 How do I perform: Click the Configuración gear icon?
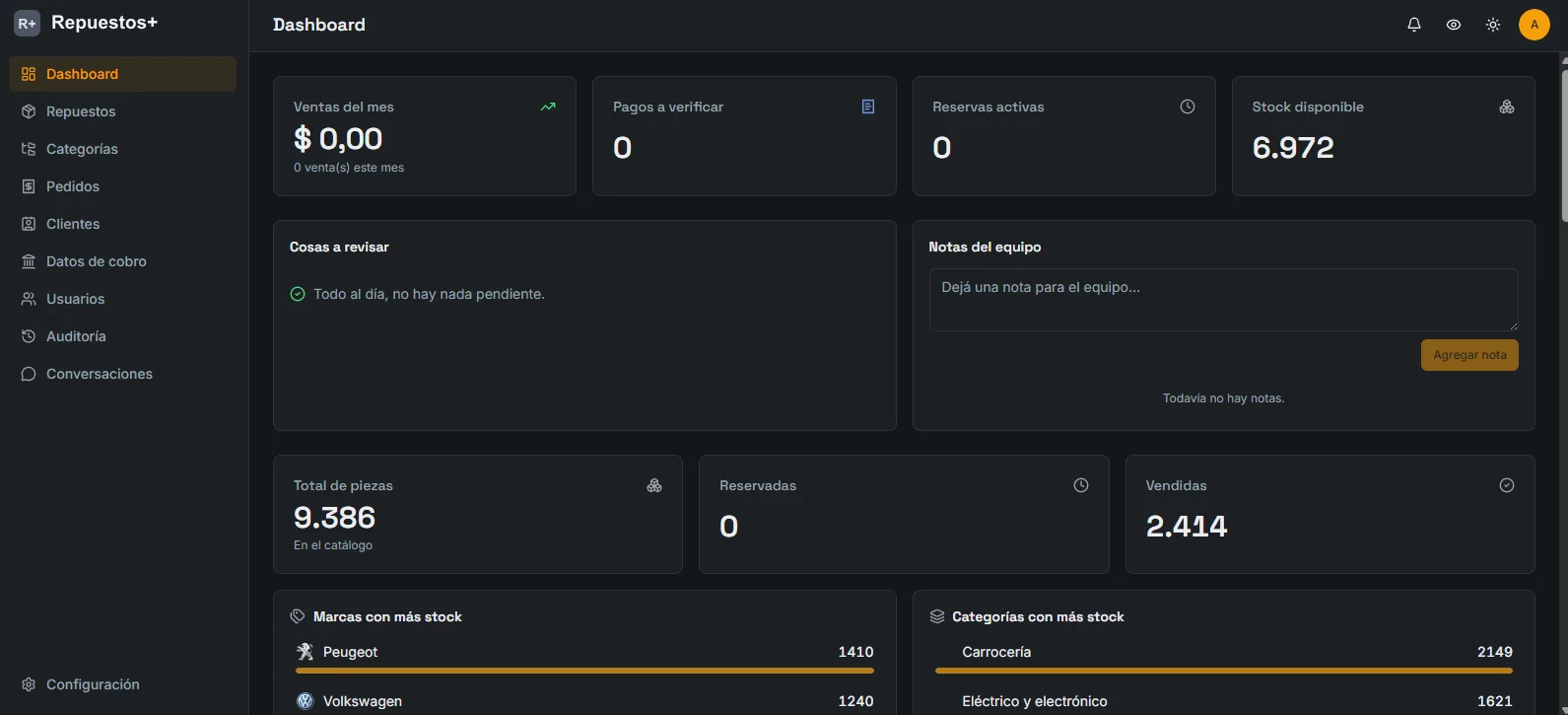pos(29,684)
